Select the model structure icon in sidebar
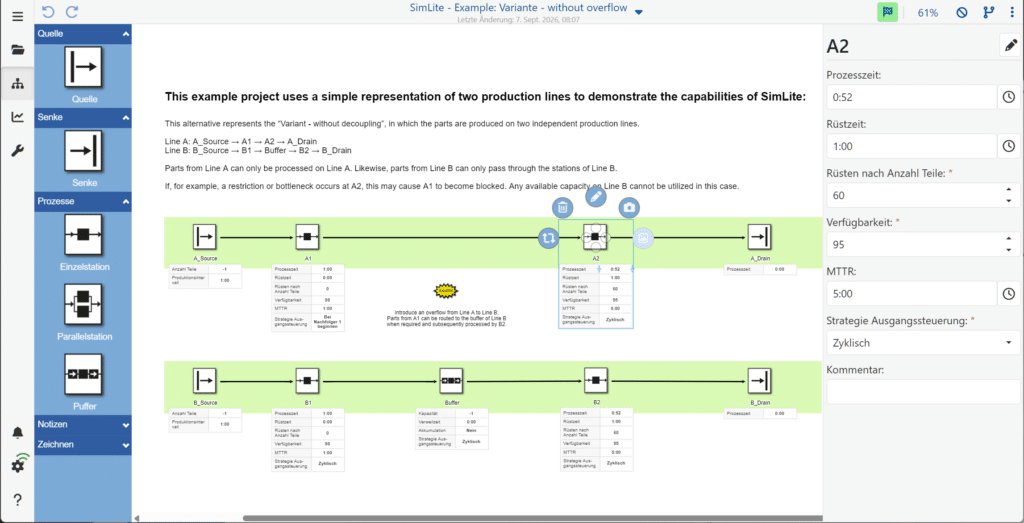The width and height of the screenshot is (1024, 523). tap(18, 84)
